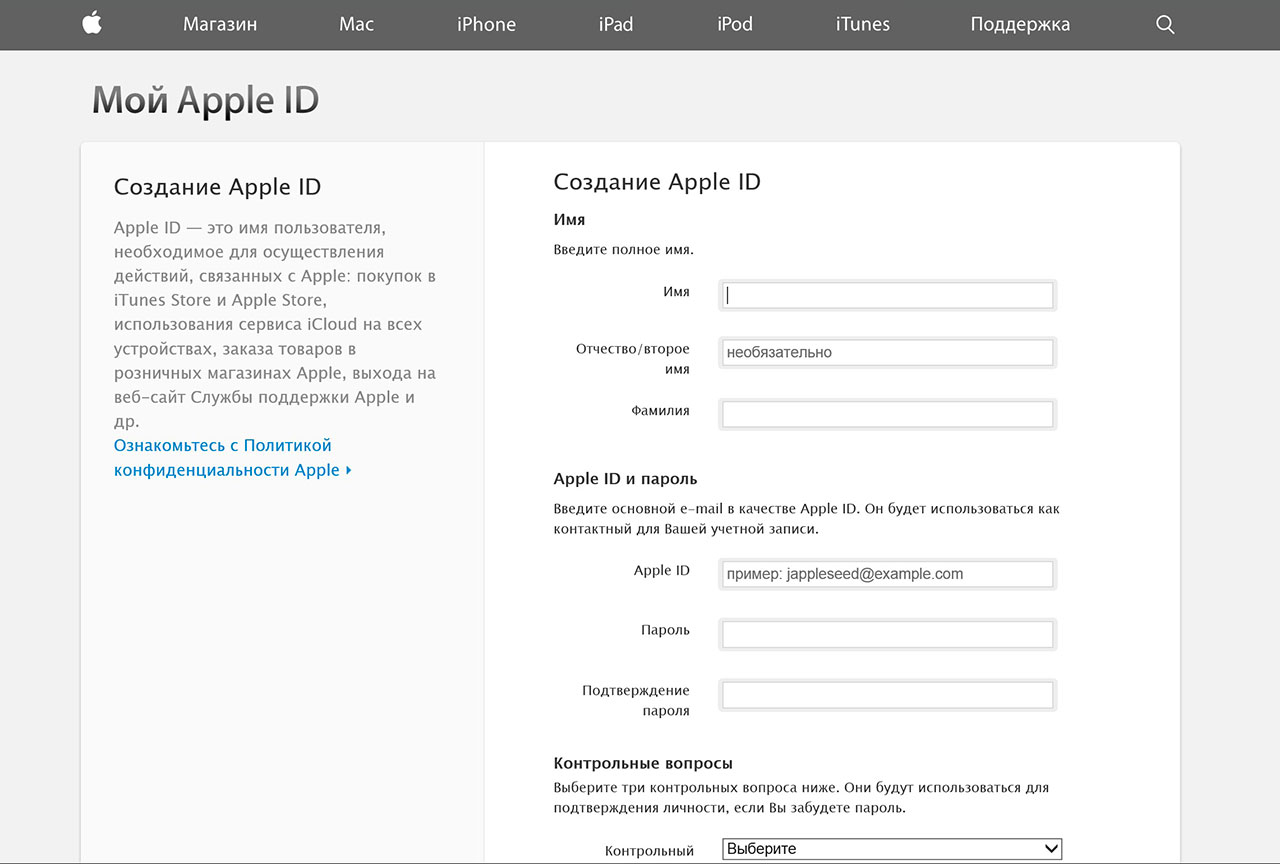Click the form's Создание Apple ID heading
Viewport: 1280px width, 864px height.
(x=657, y=182)
